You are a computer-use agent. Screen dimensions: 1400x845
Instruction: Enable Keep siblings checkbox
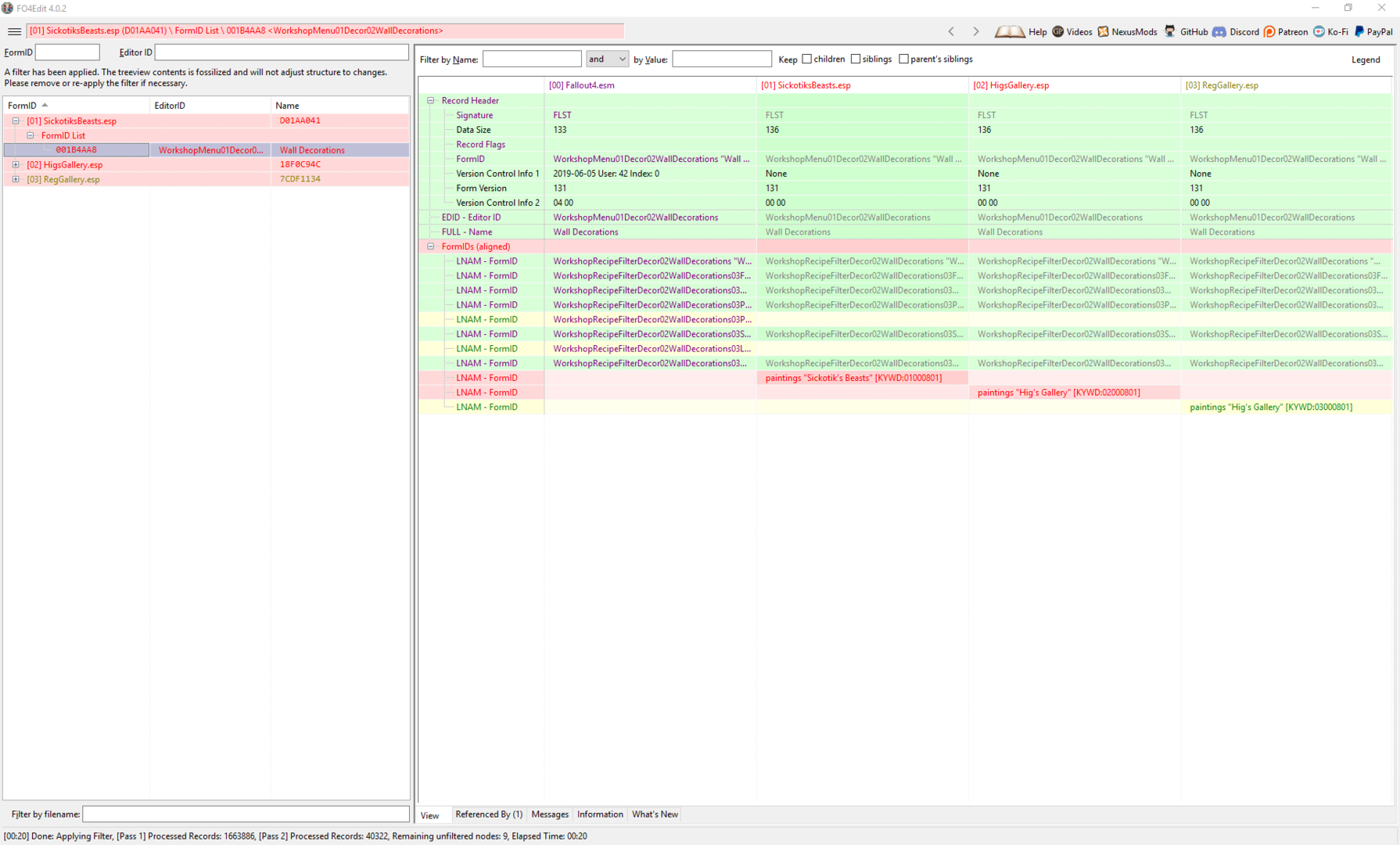point(856,59)
